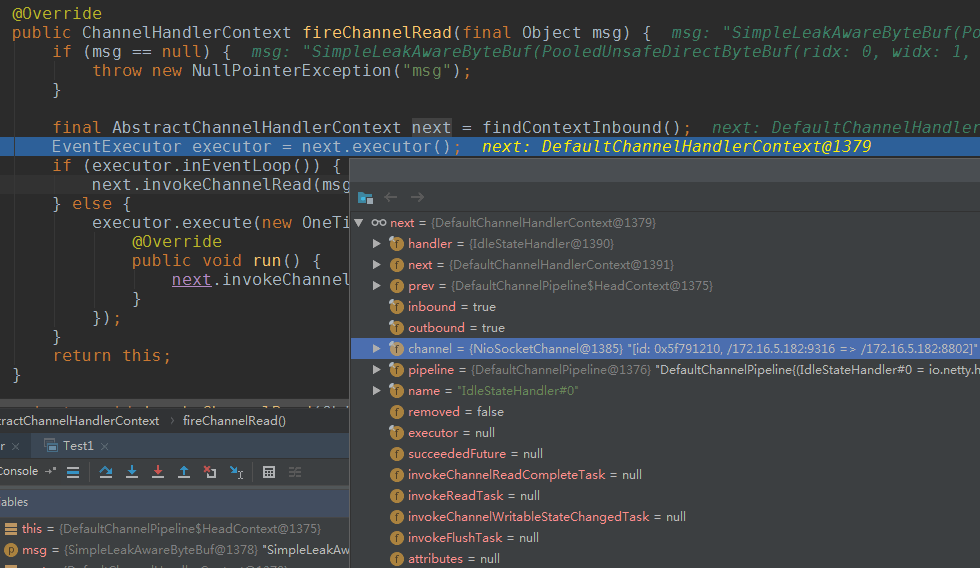Click the field icon beside outbound

pos(396,327)
